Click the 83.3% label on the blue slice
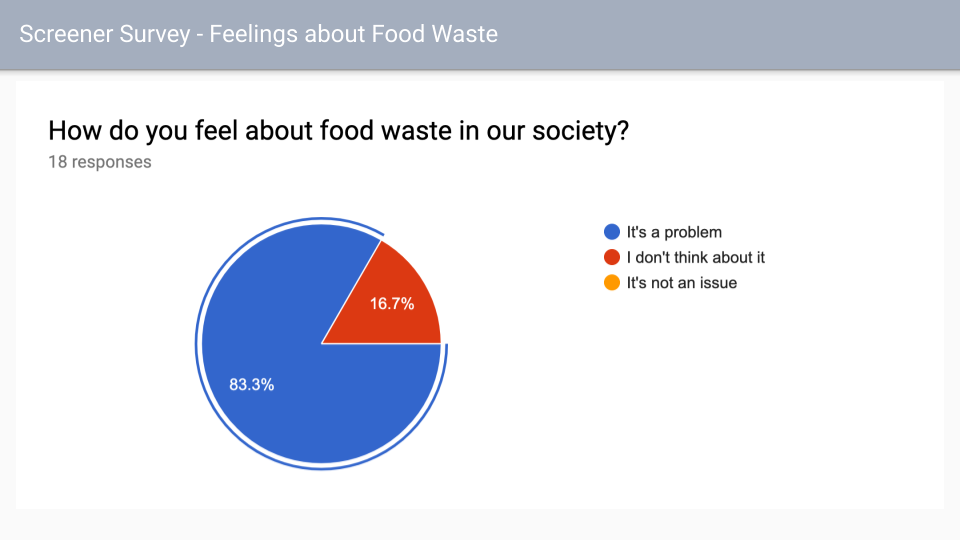Image resolution: width=960 pixels, height=540 pixels. pos(252,384)
